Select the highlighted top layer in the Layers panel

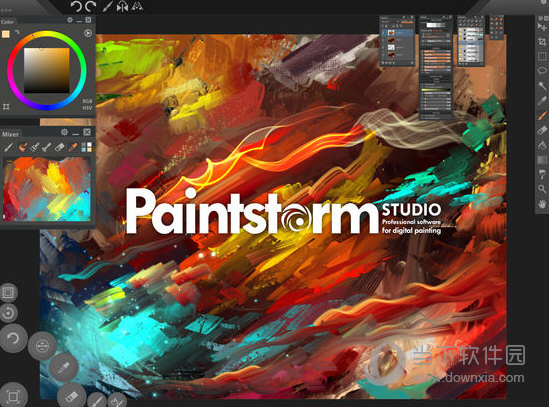click(x=397, y=33)
